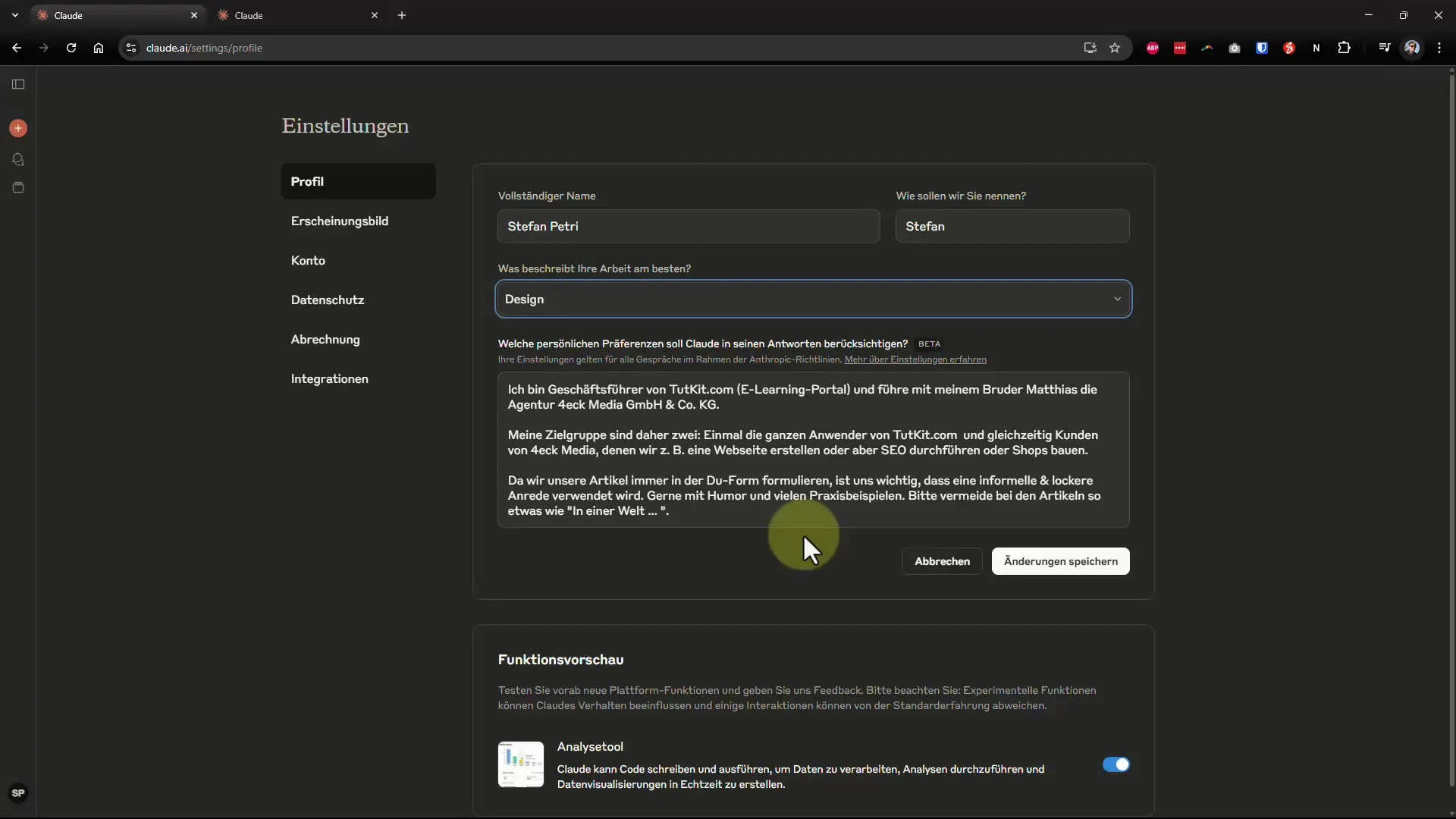This screenshot has height=819, width=1456.
Task: Open the N extension icon
Action: tap(1316, 48)
